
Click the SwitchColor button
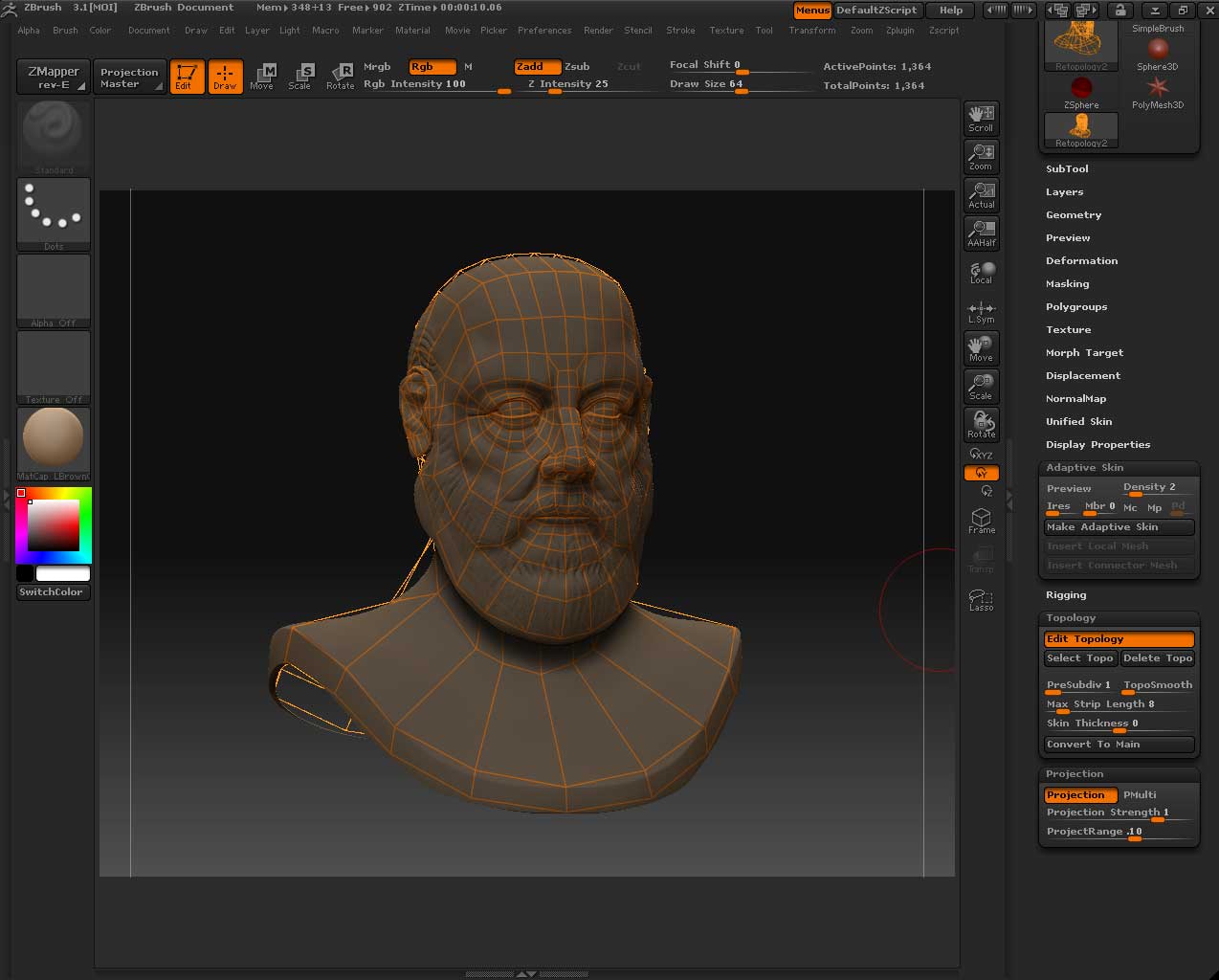[x=54, y=591]
